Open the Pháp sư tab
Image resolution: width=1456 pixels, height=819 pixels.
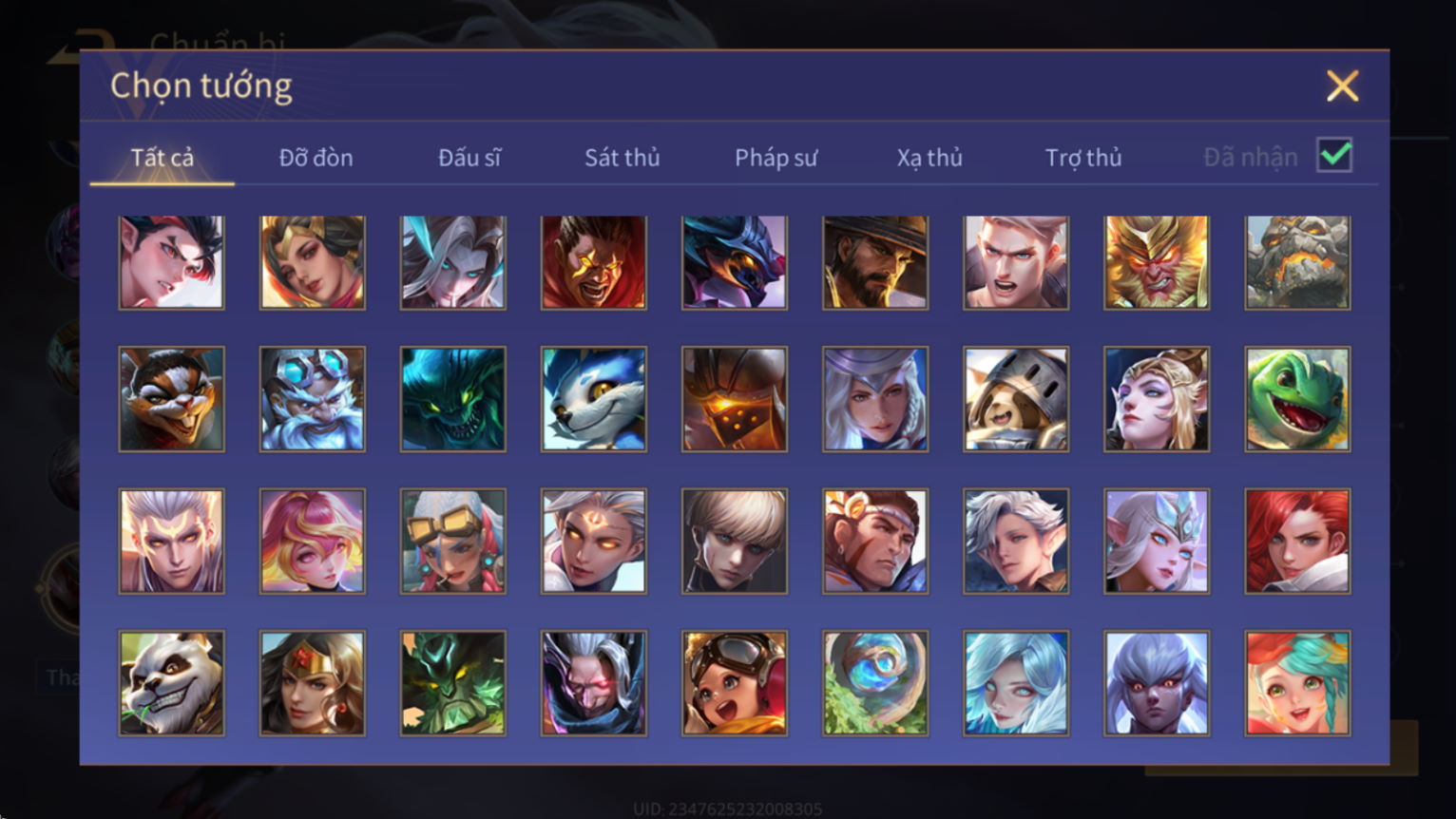pyautogui.click(x=776, y=158)
